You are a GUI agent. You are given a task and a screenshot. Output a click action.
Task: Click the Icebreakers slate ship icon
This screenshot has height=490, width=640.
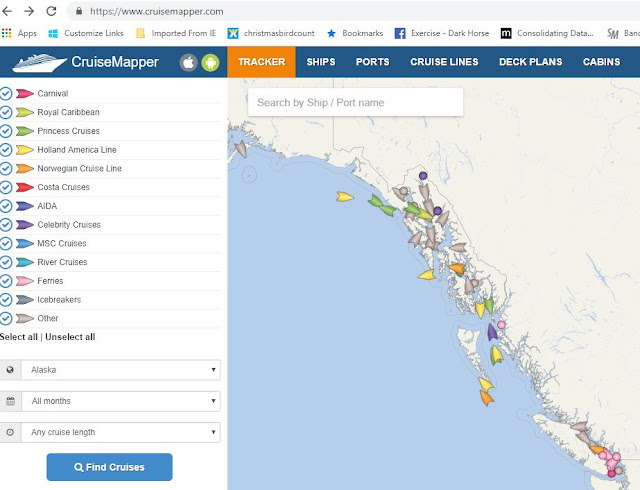[x=24, y=300]
